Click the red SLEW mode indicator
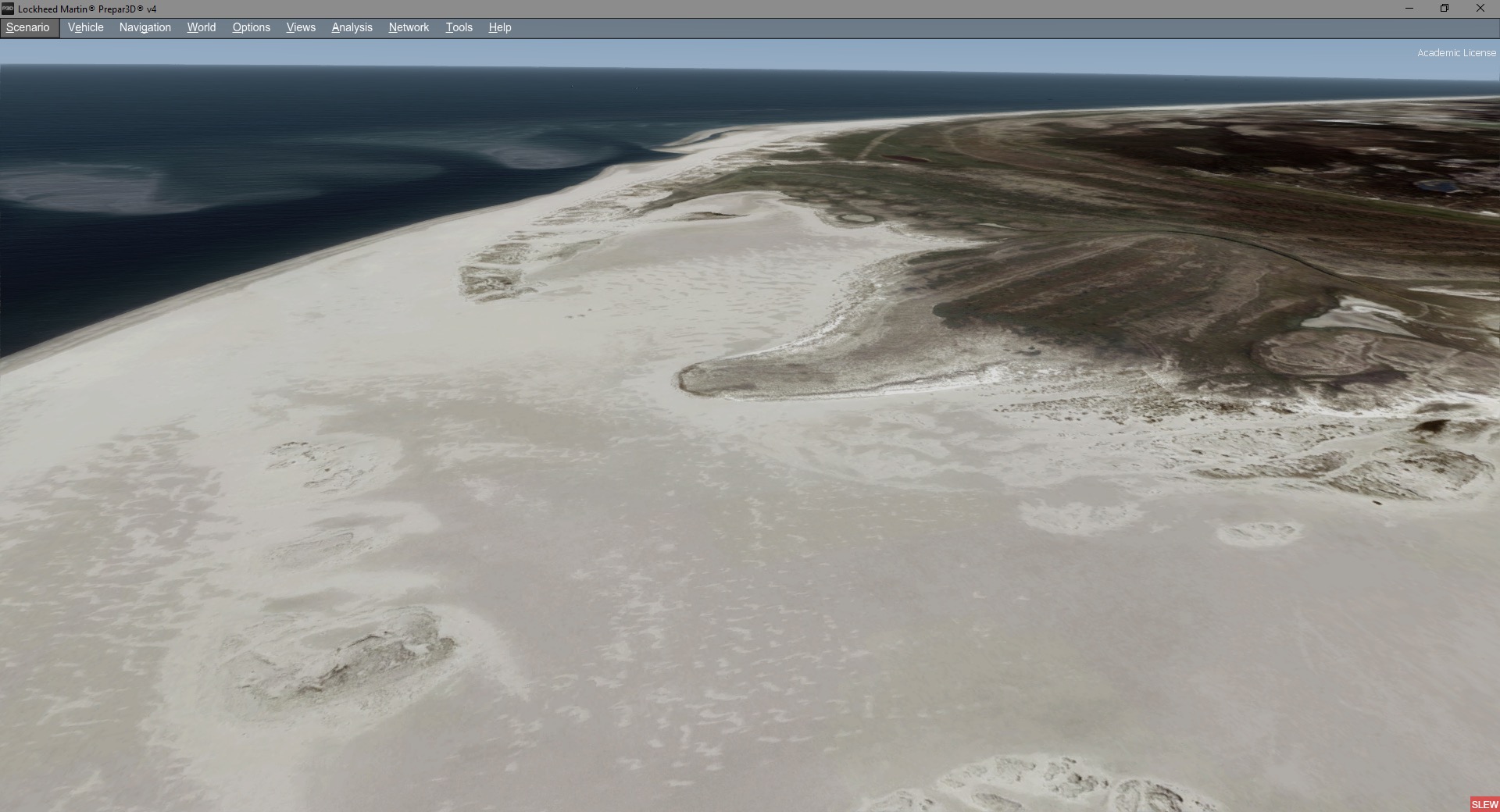 1484,804
